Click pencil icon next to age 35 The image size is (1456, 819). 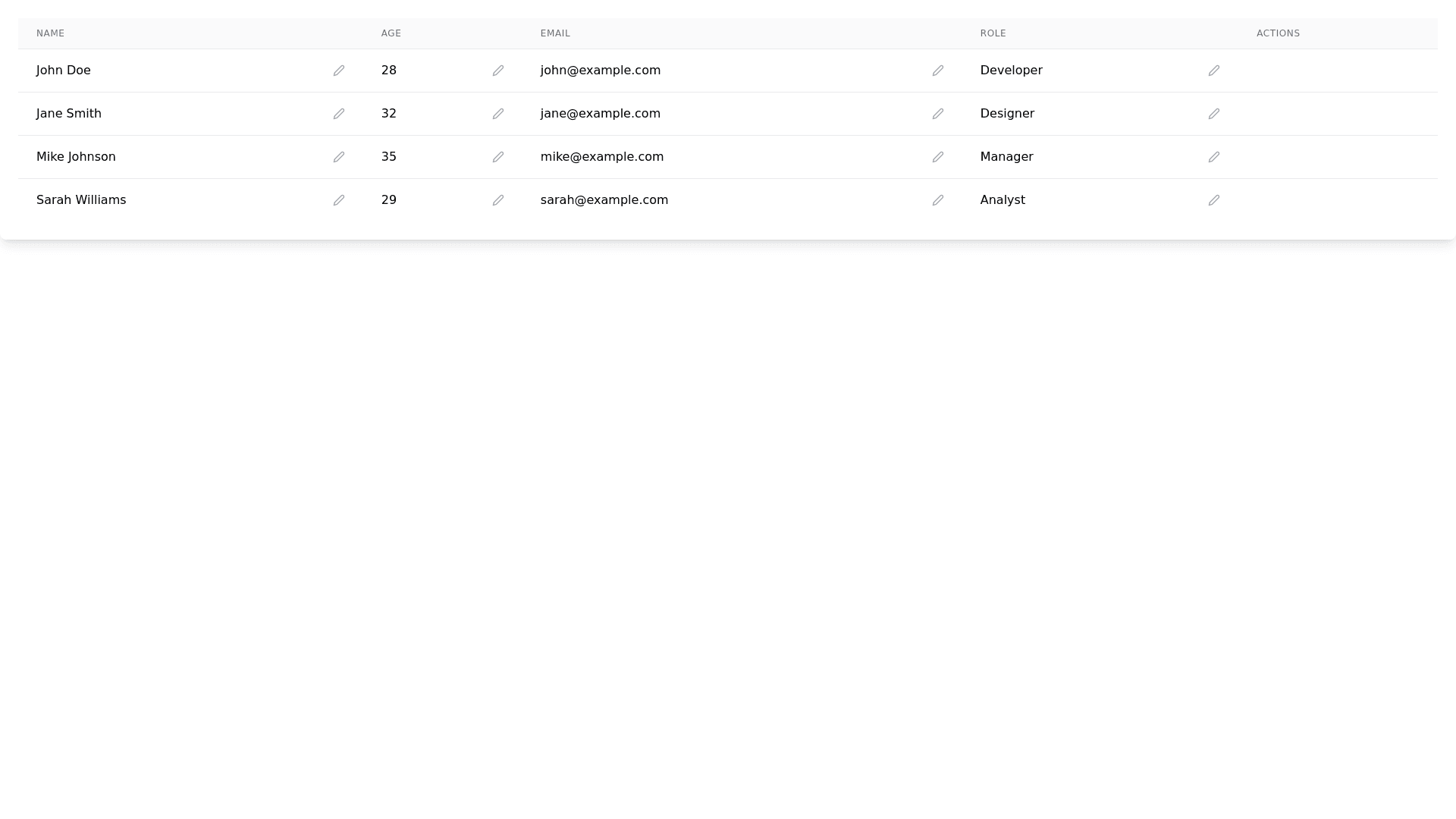[498, 157]
